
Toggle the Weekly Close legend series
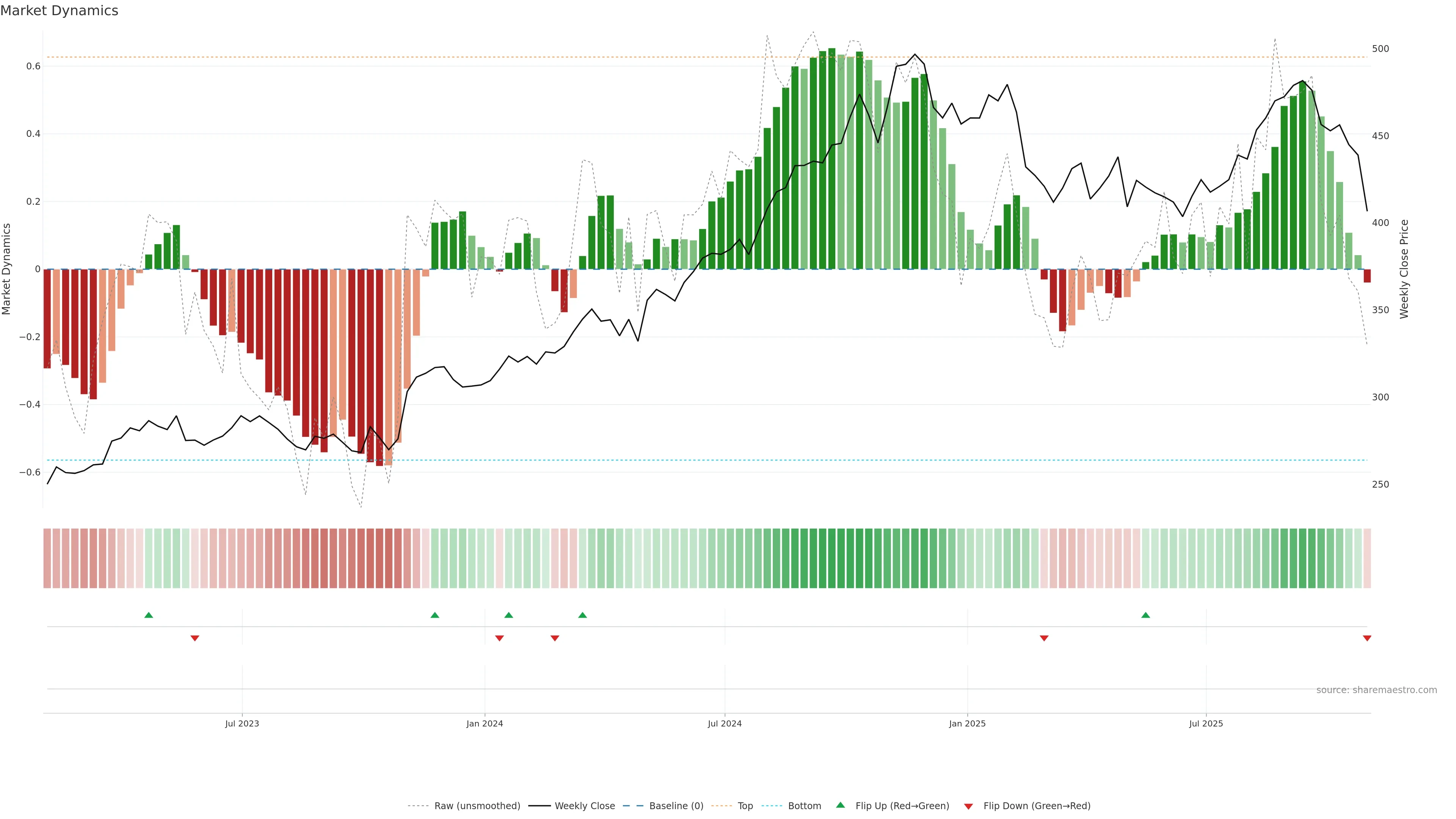click(x=584, y=805)
